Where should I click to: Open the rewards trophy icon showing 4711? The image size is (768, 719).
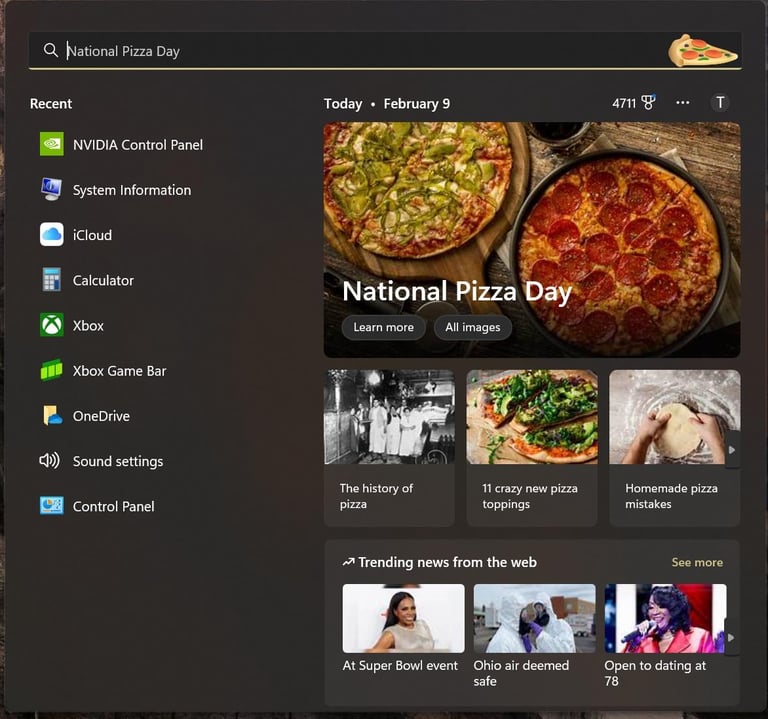(648, 102)
